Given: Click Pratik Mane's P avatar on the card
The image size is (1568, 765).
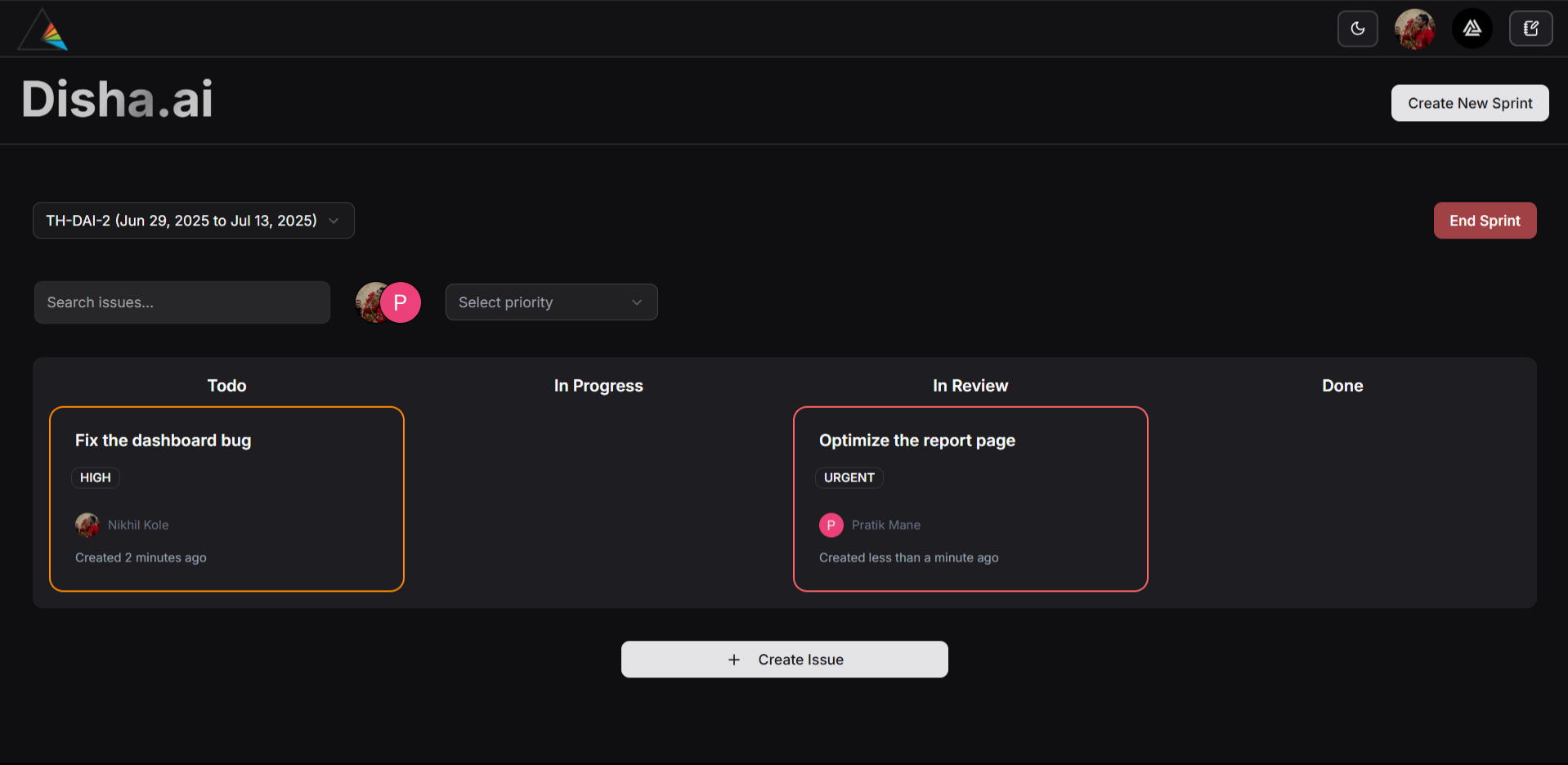Looking at the screenshot, I should point(831,525).
